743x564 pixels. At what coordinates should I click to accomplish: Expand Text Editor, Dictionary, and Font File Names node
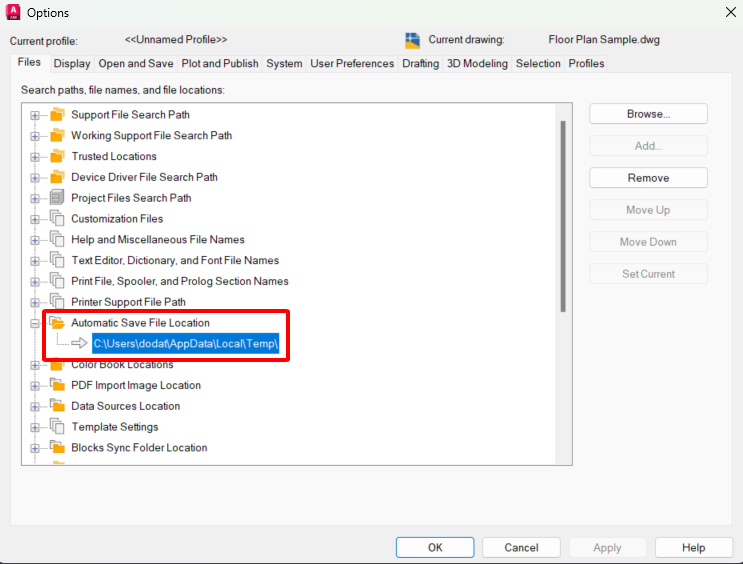click(35, 261)
